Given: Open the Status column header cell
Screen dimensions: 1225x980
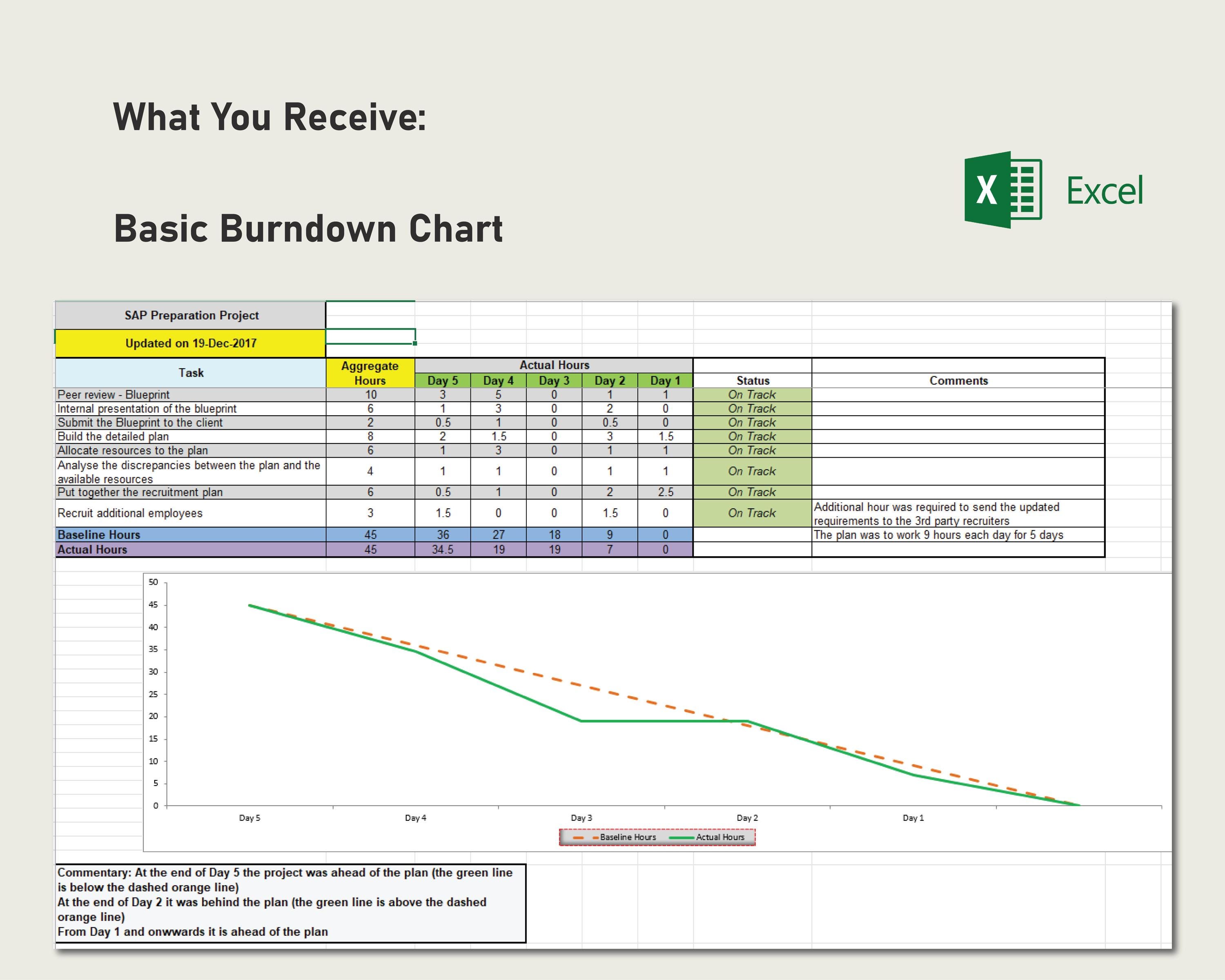Looking at the screenshot, I should pos(754,381).
